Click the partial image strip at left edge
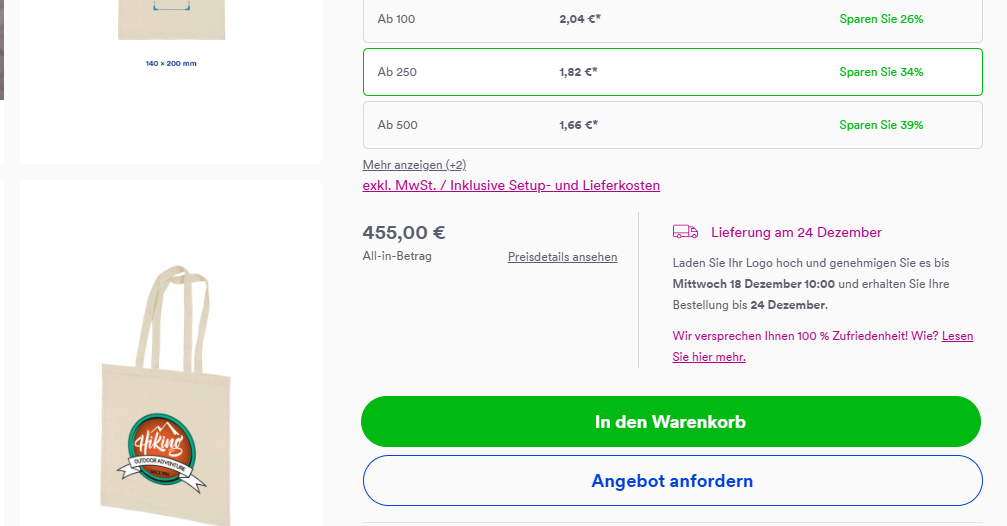The image size is (1007, 526). click(x=2, y=50)
